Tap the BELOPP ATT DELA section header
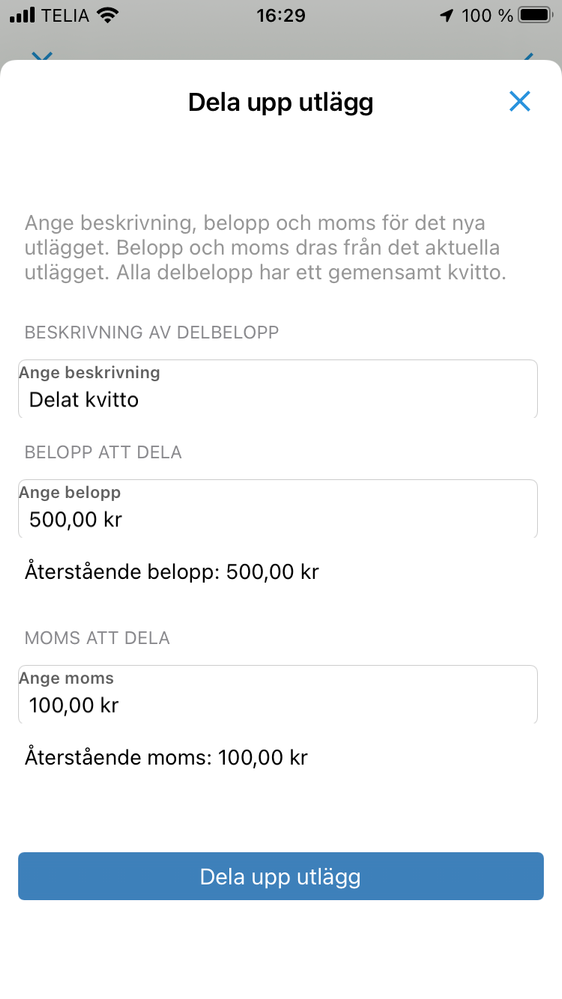Screen dimensions: 562x999 pos(103,452)
